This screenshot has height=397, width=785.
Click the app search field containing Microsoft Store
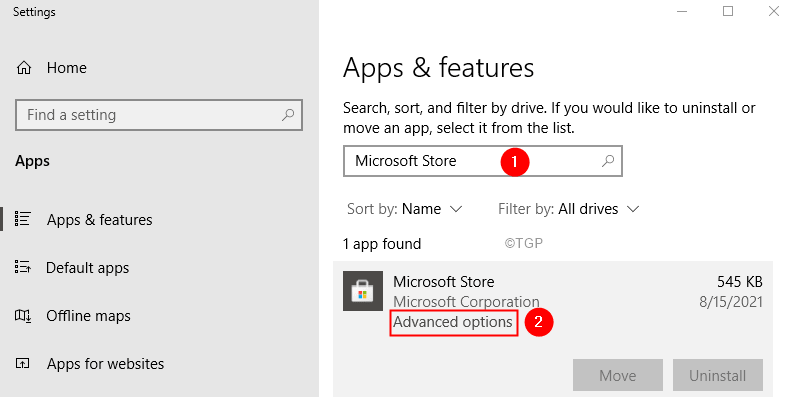tap(483, 161)
